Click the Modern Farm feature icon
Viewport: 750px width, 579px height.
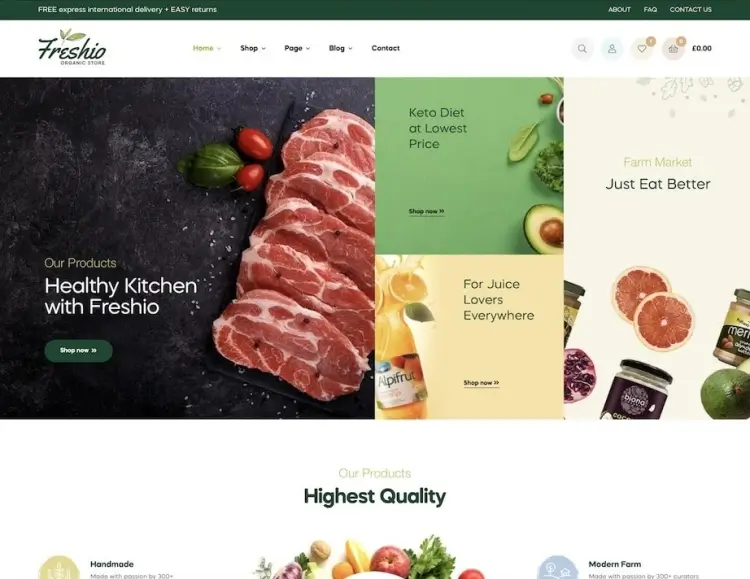558,568
